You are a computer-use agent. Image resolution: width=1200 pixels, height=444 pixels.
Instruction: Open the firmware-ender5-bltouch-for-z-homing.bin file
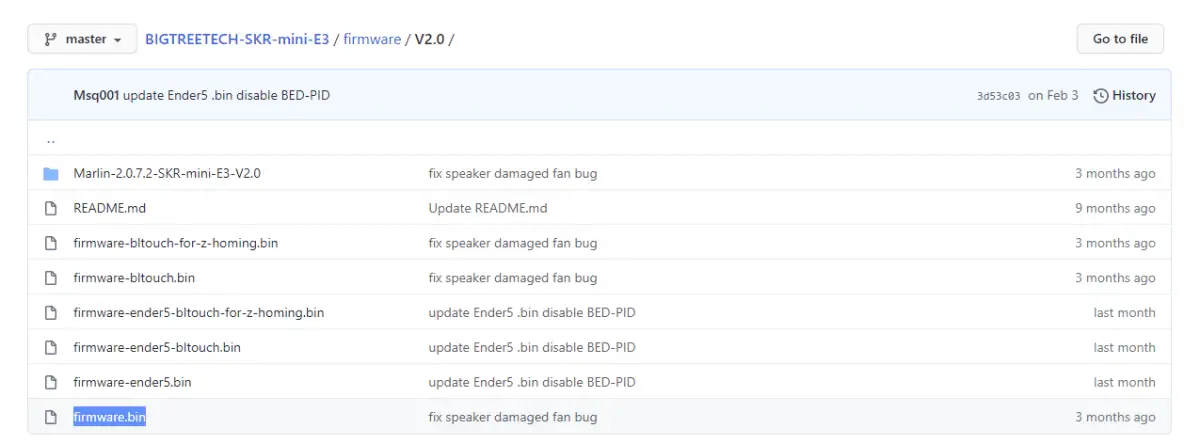(x=198, y=312)
